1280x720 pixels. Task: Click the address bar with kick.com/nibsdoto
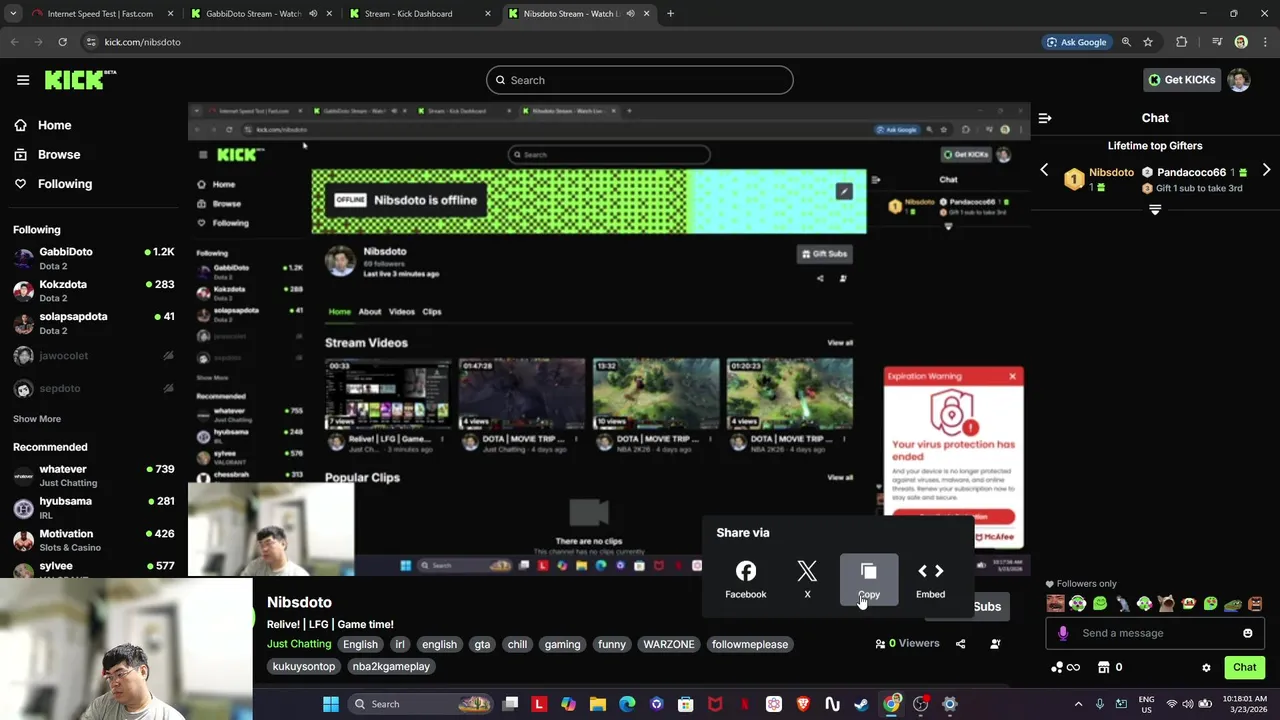click(560, 42)
